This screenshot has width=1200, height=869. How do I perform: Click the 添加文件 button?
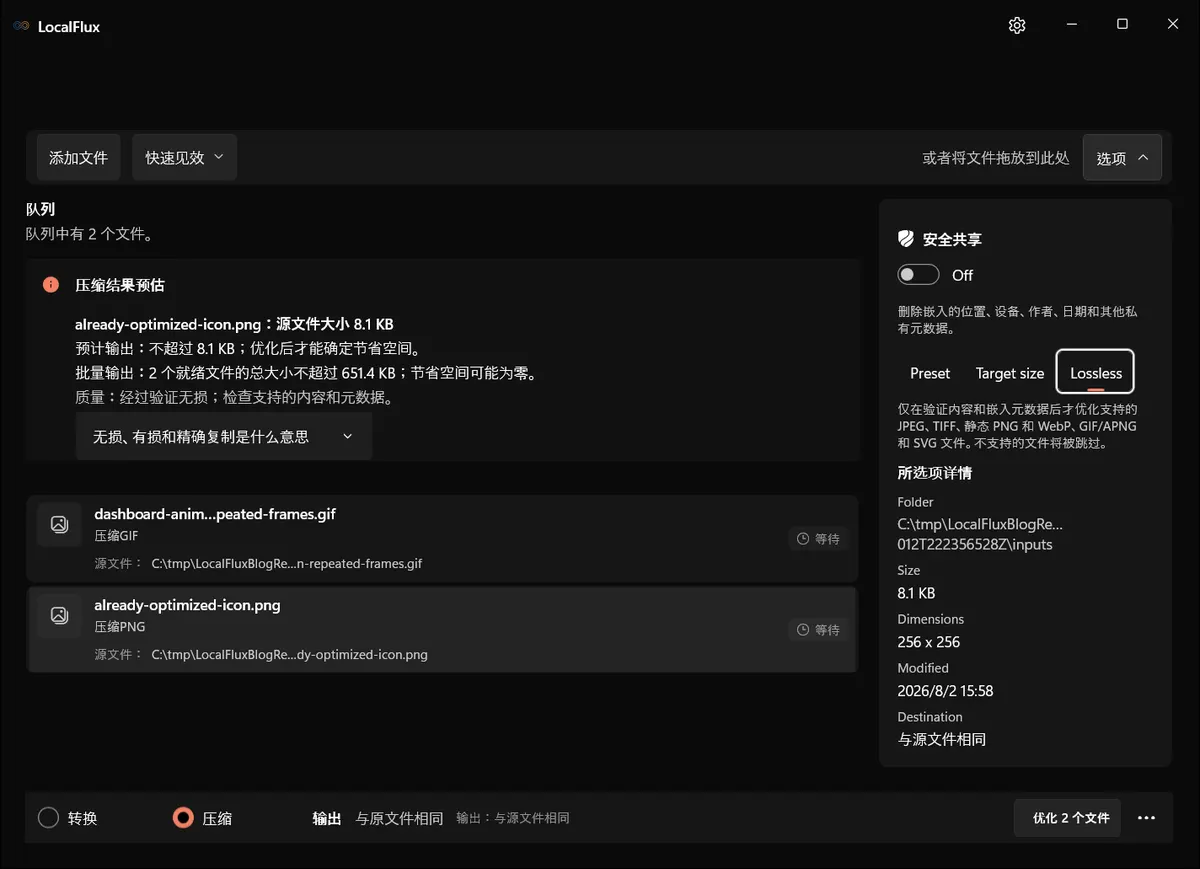(79, 157)
